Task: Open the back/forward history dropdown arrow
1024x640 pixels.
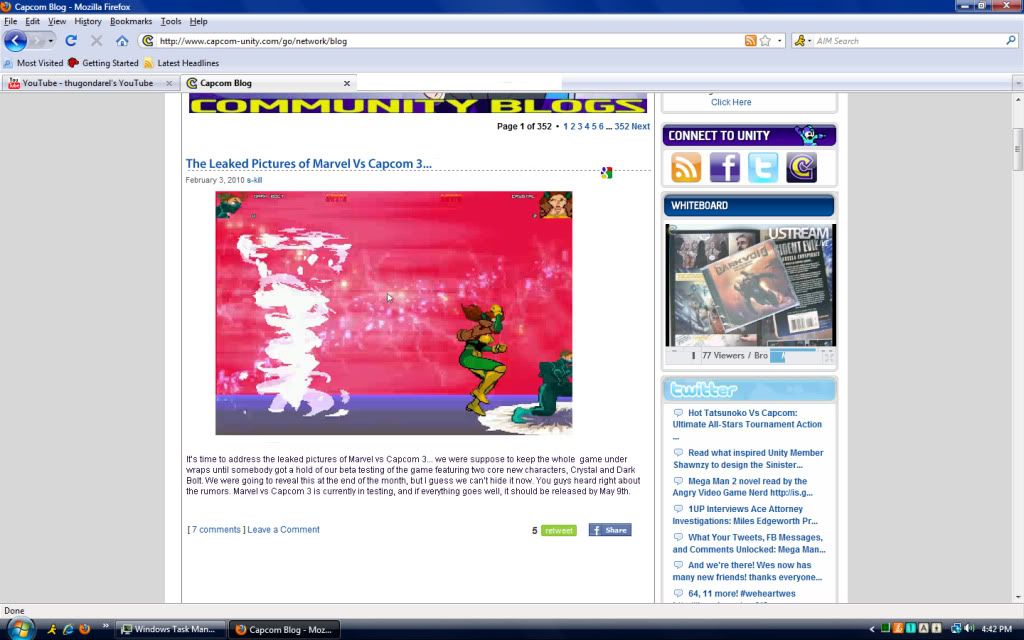Action: tap(51, 40)
